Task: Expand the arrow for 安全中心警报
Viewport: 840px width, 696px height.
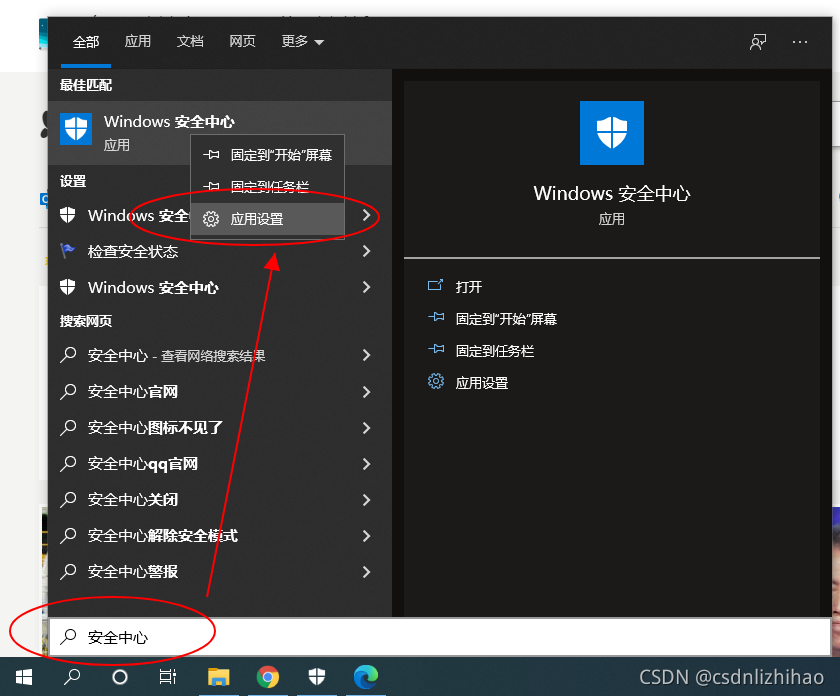Action: point(366,572)
